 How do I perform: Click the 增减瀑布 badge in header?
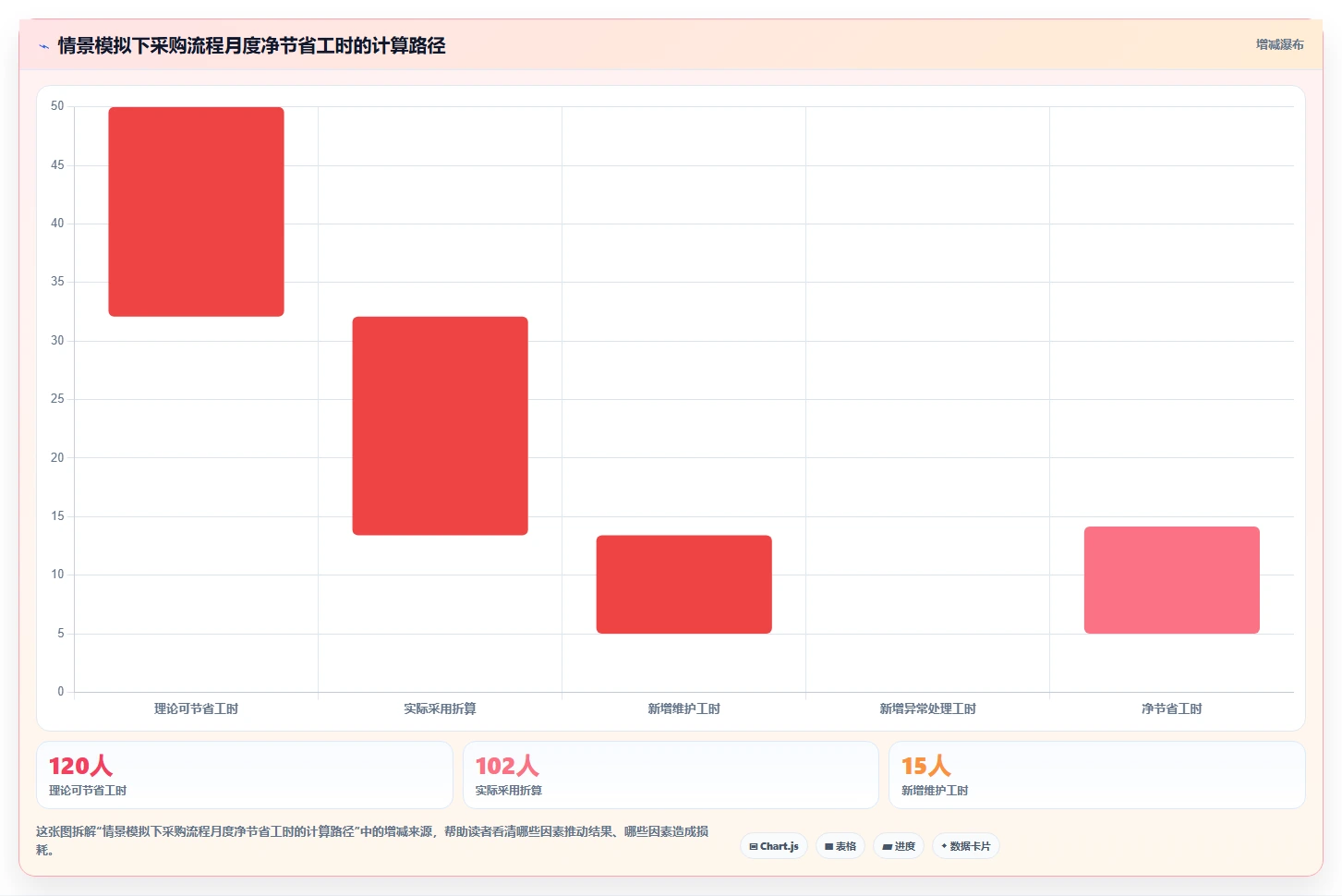[1280, 44]
